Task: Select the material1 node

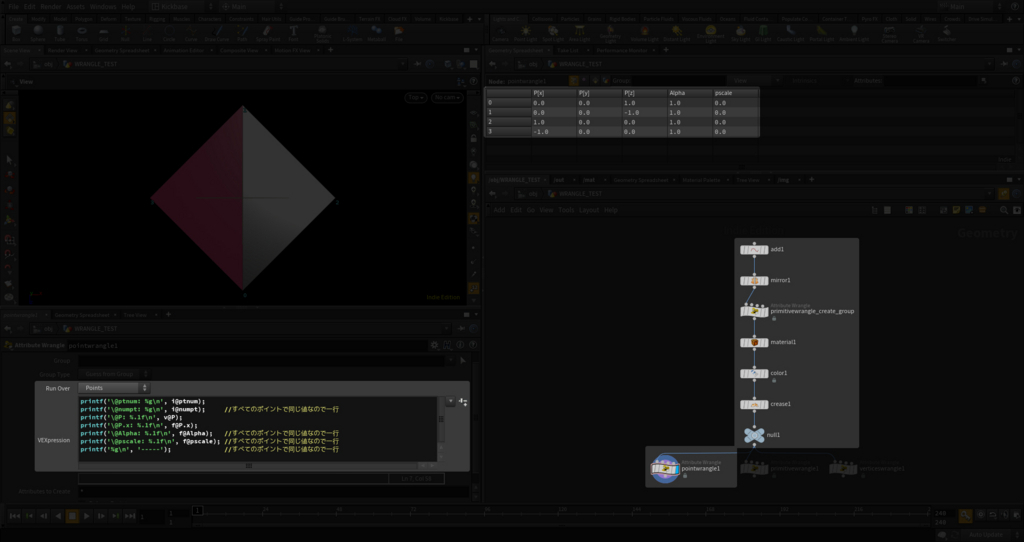Action: pyautogui.click(x=754, y=342)
